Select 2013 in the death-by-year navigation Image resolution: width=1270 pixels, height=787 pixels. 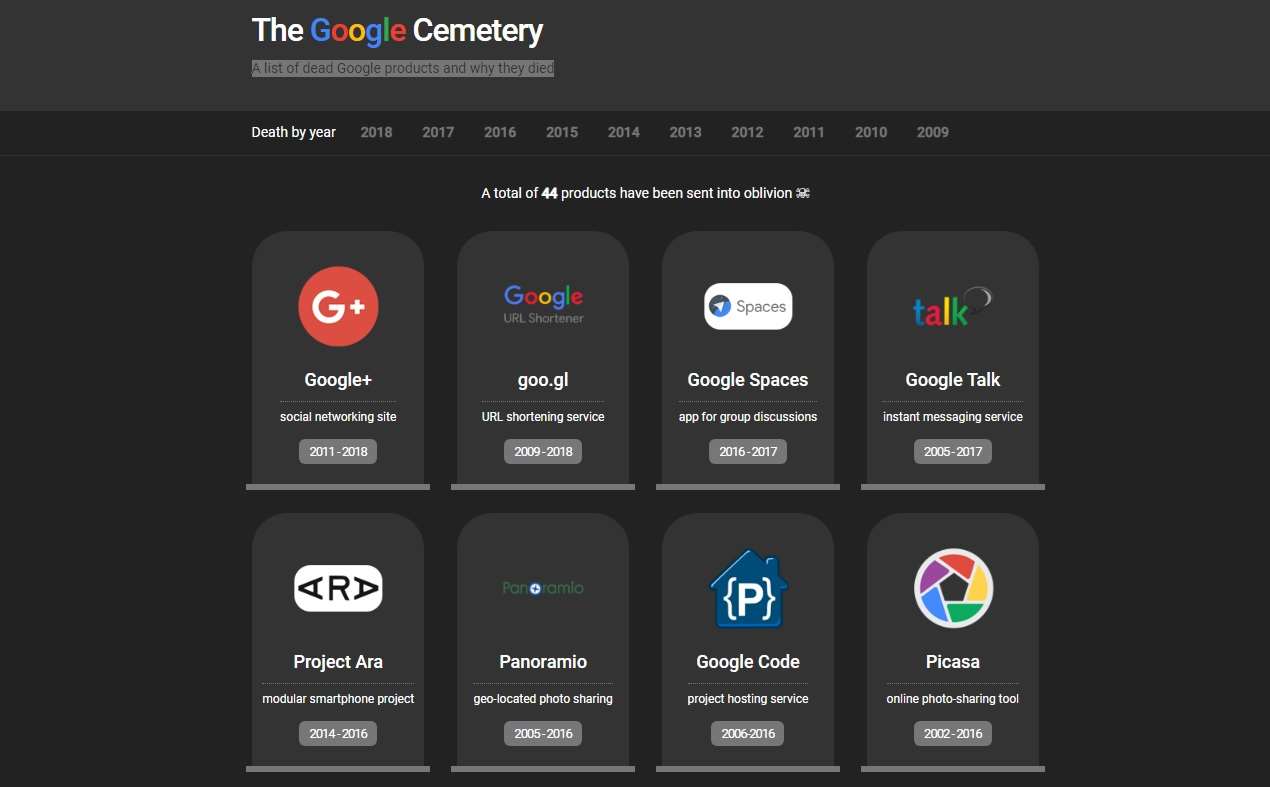[685, 132]
